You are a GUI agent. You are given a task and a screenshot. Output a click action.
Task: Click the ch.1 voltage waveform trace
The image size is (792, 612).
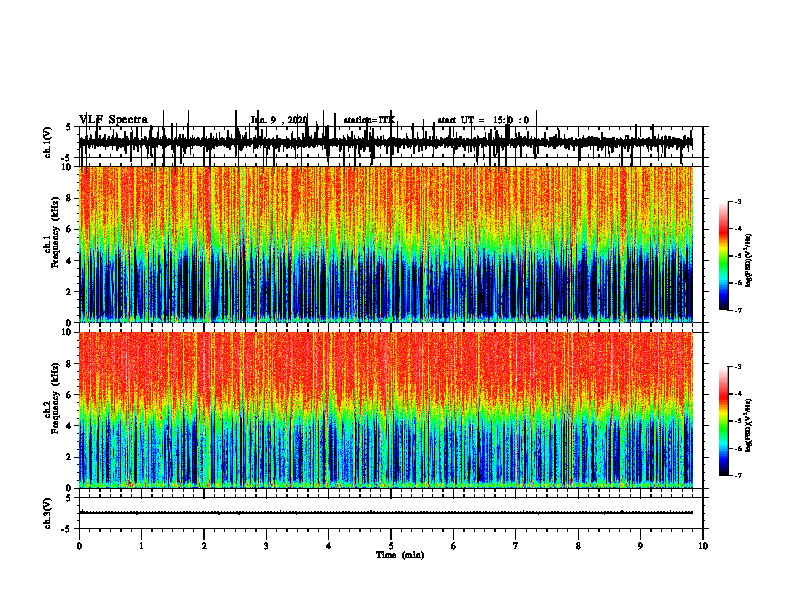tap(385, 142)
